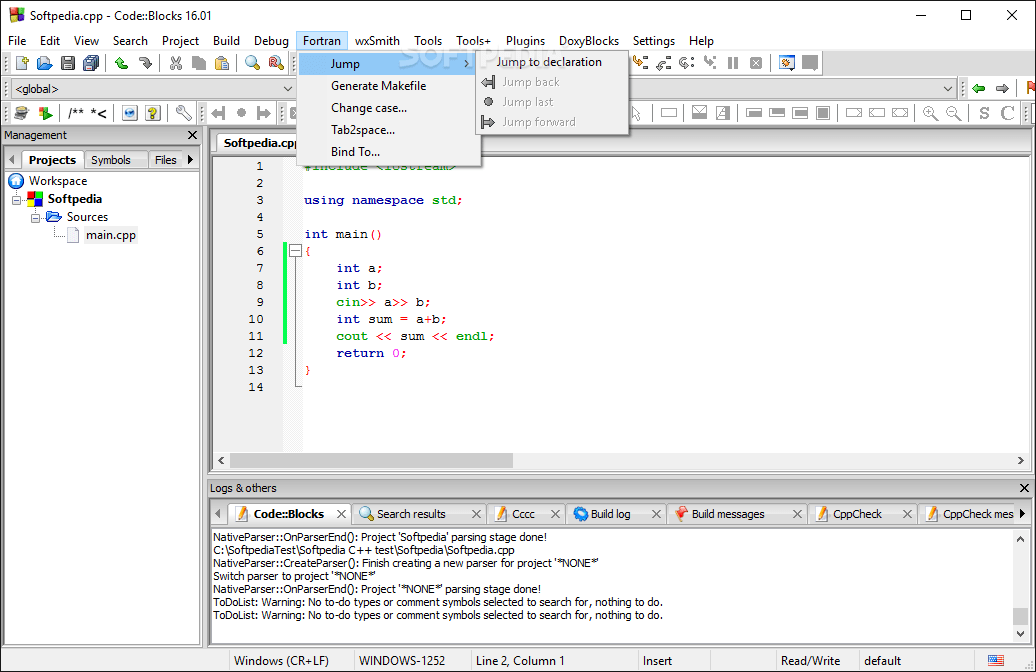
Task: Click the Copy icon in toolbar
Action: pos(198,63)
